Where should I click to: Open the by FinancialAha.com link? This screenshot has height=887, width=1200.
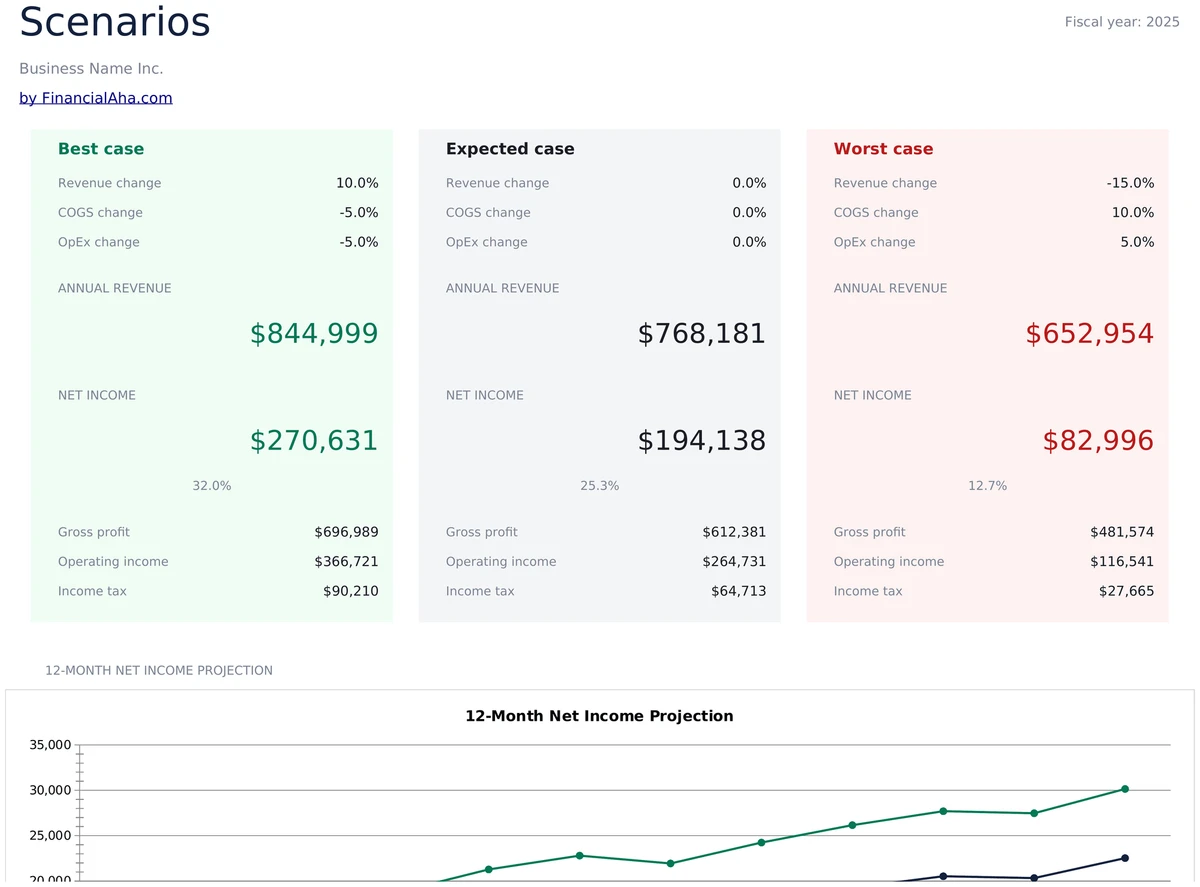[96, 98]
